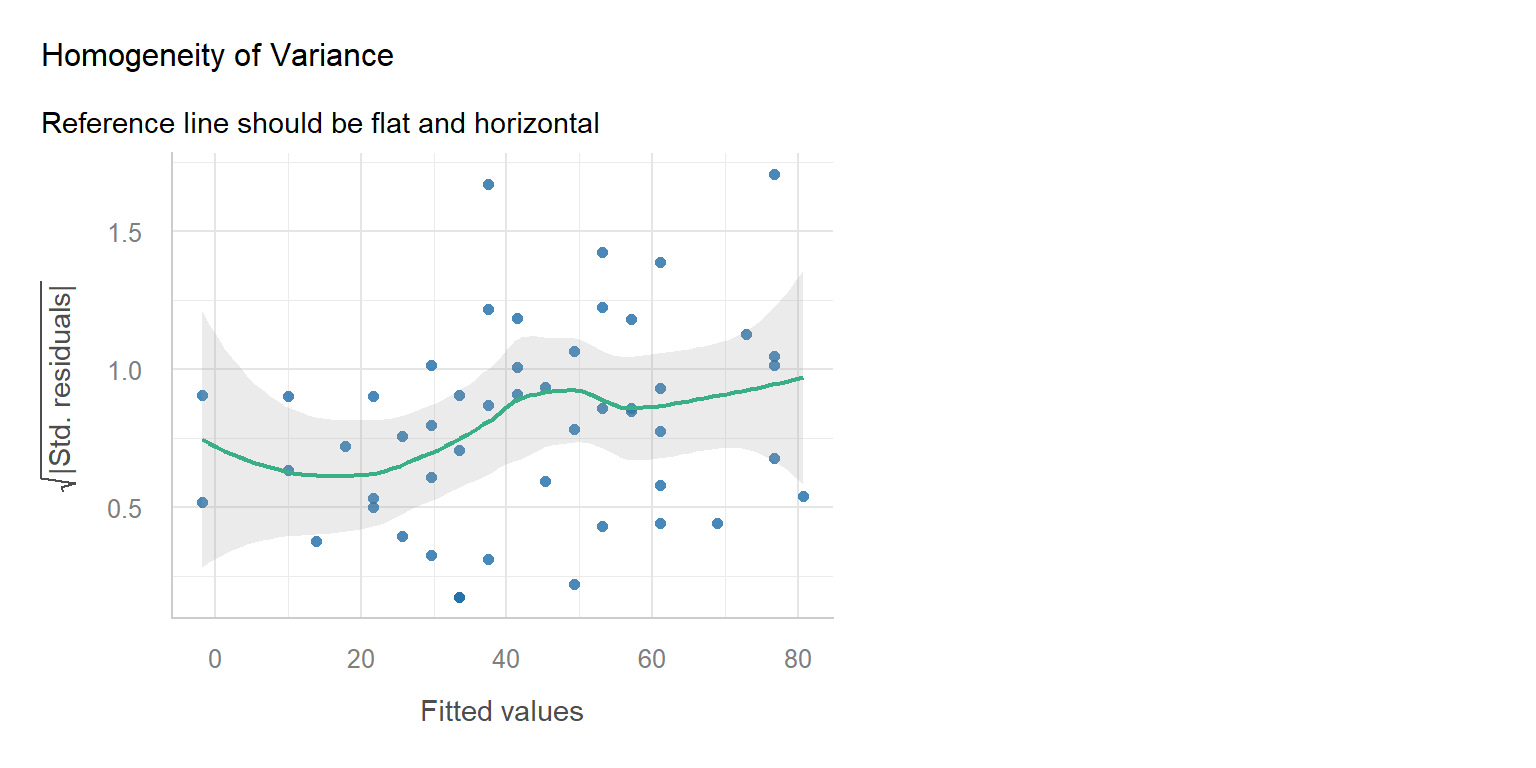Click the rightmost data point past 80
This screenshot has height=768, width=1536.
coord(803,496)
